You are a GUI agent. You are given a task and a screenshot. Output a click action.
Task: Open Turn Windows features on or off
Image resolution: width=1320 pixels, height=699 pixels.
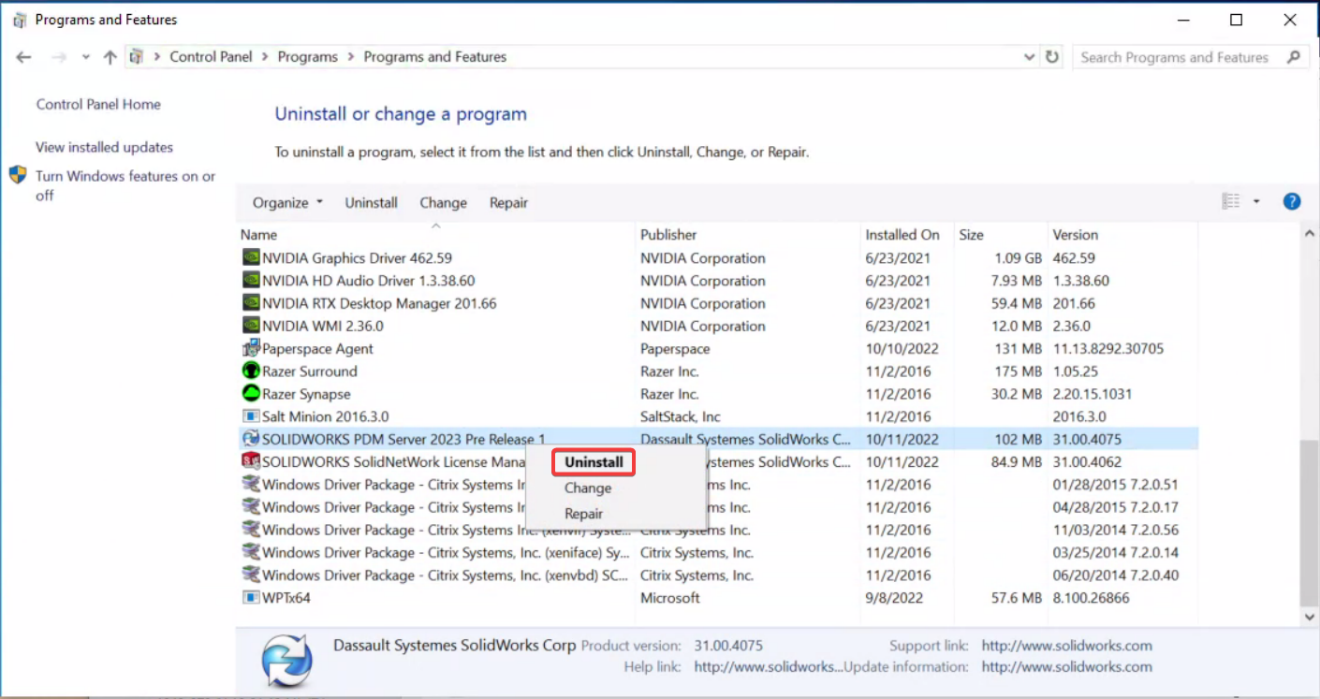pos(125,186)
